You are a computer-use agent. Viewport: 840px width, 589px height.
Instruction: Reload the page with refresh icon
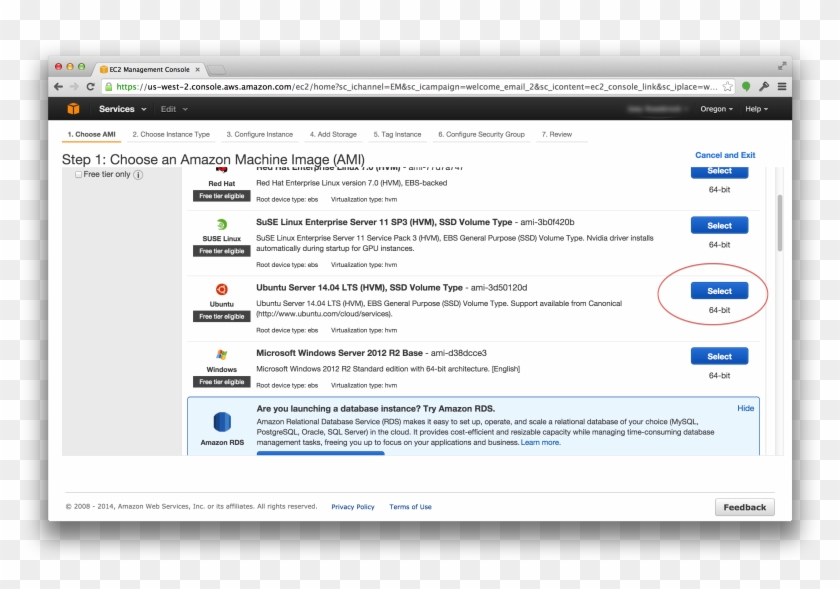coord(91,86)
